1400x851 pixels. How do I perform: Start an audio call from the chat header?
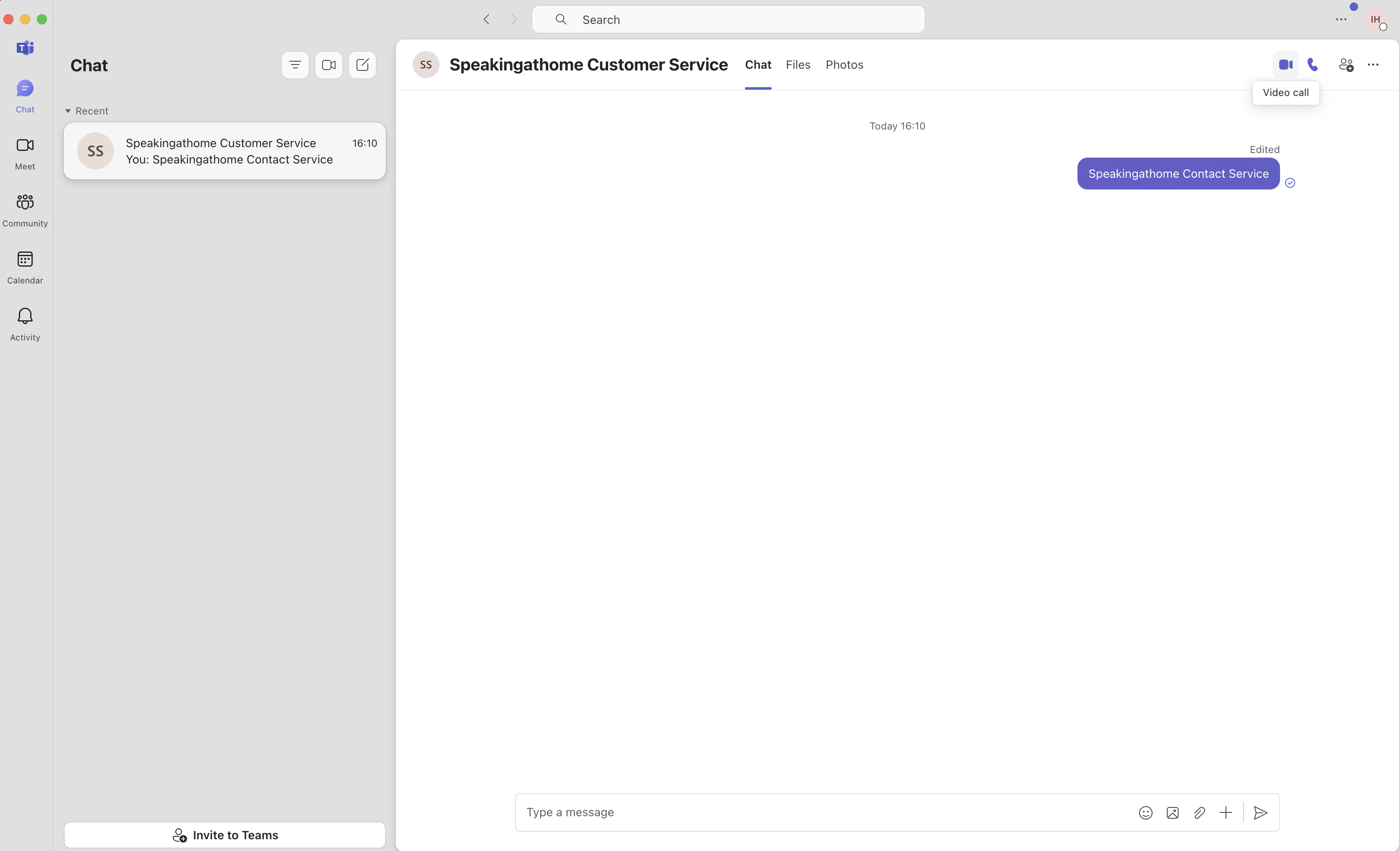[x=1313, y=64]
